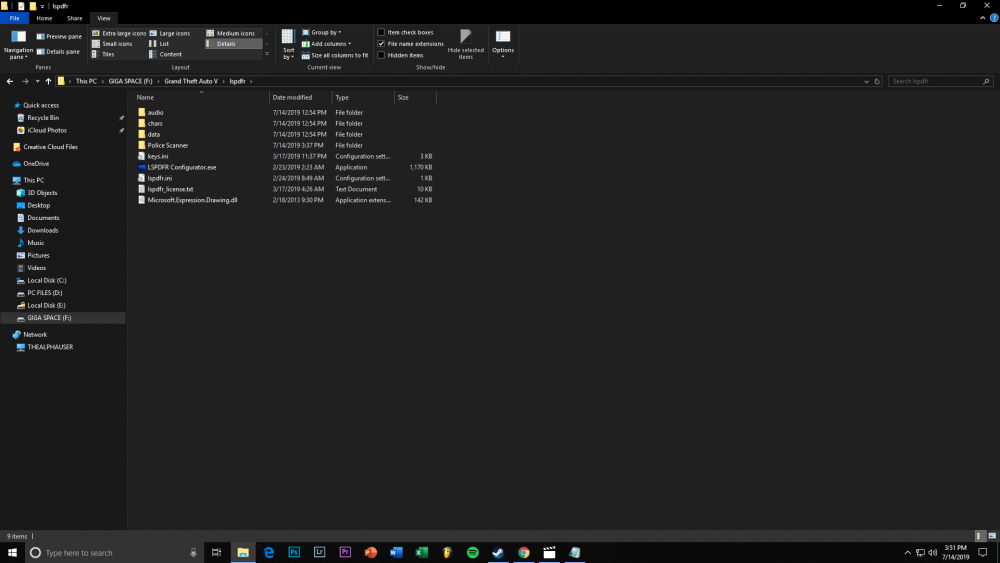The width and height of the screenshot is (1000, 563).
Task: Open Spotify from the taskbar
Action: (473, 552)
